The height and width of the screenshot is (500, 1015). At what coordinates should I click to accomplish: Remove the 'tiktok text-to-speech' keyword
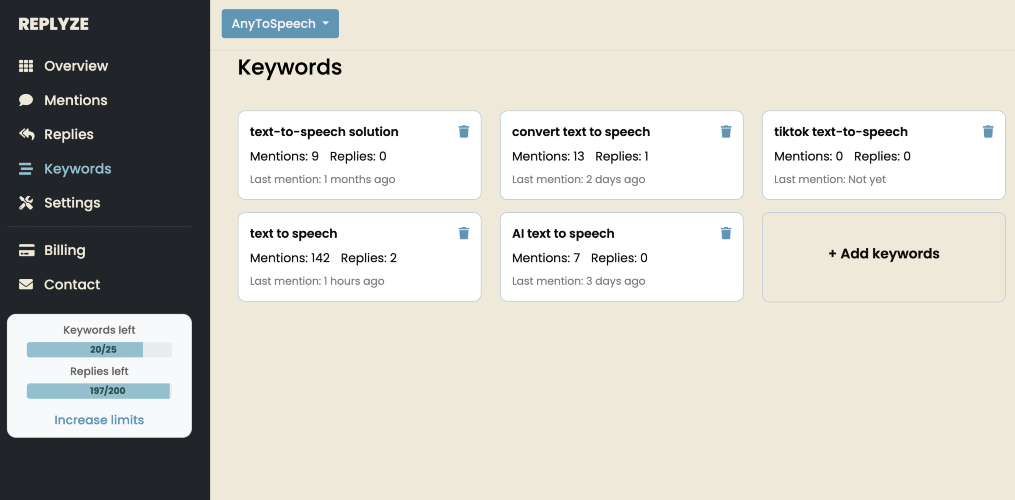(x=988, y=132)
